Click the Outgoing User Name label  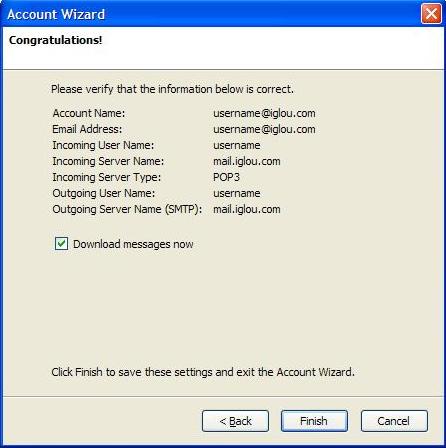[x=104, y=193]
